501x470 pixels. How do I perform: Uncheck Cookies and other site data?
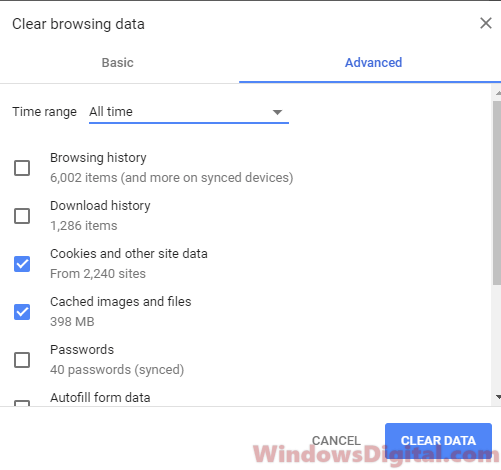22,264
